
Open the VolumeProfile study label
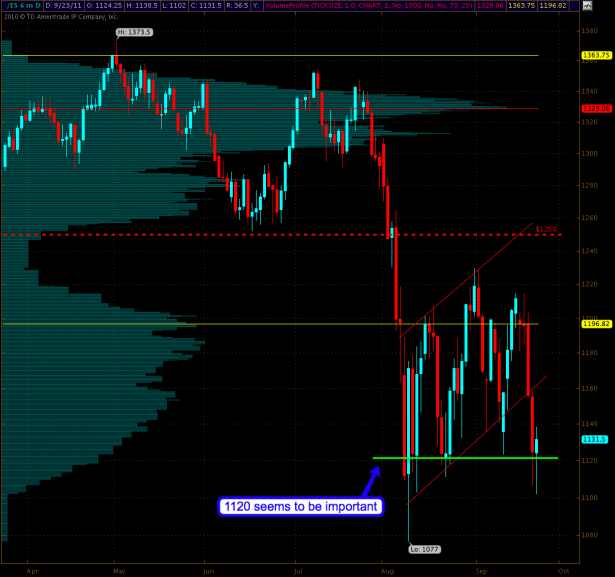pyautogui.click(x=369, y=5)
